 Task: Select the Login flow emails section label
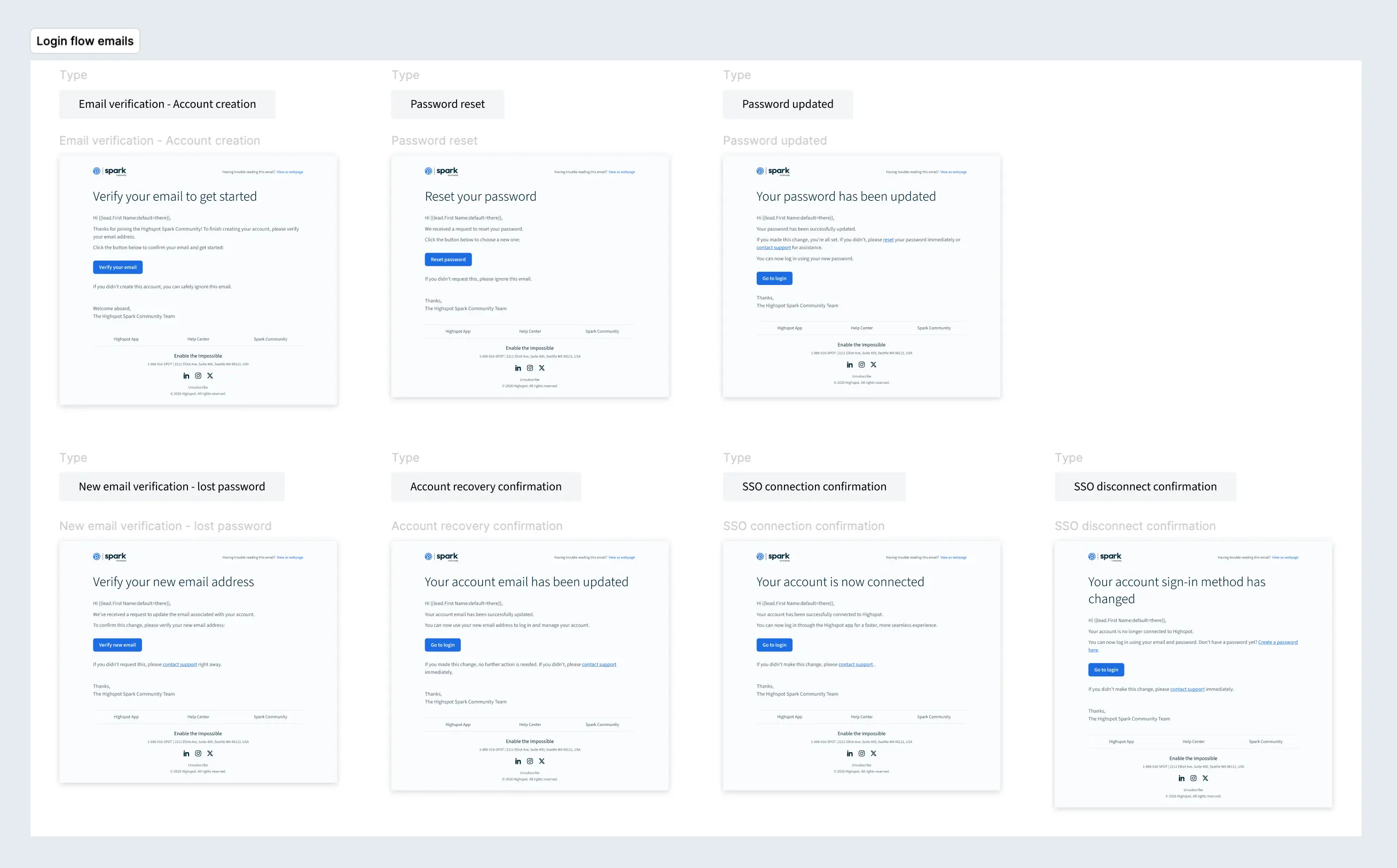pyautogui.click(x=85, y=41)
